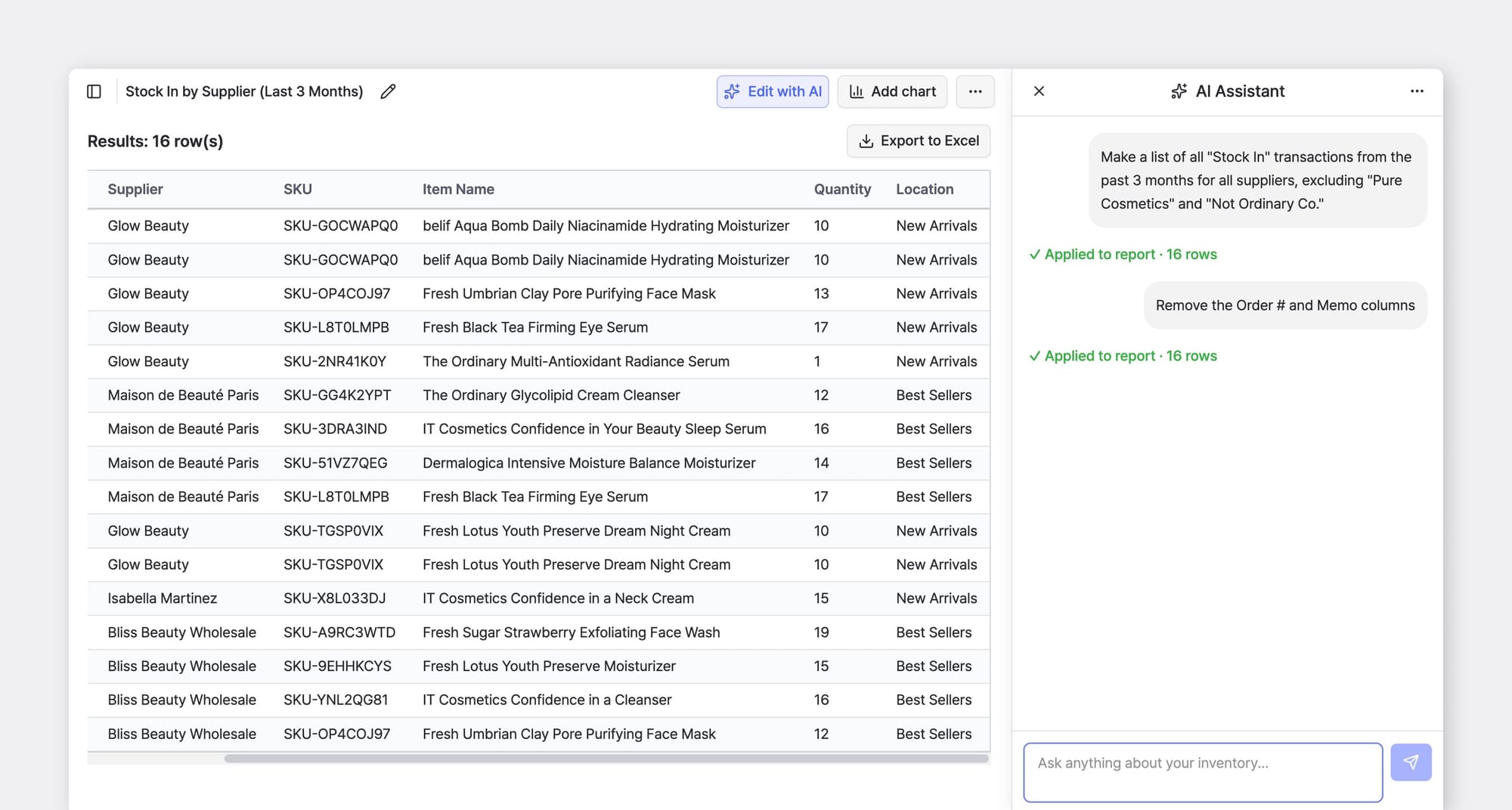Export results to Excel
This screenshot has height=810, width=1512.
(919, 141)
